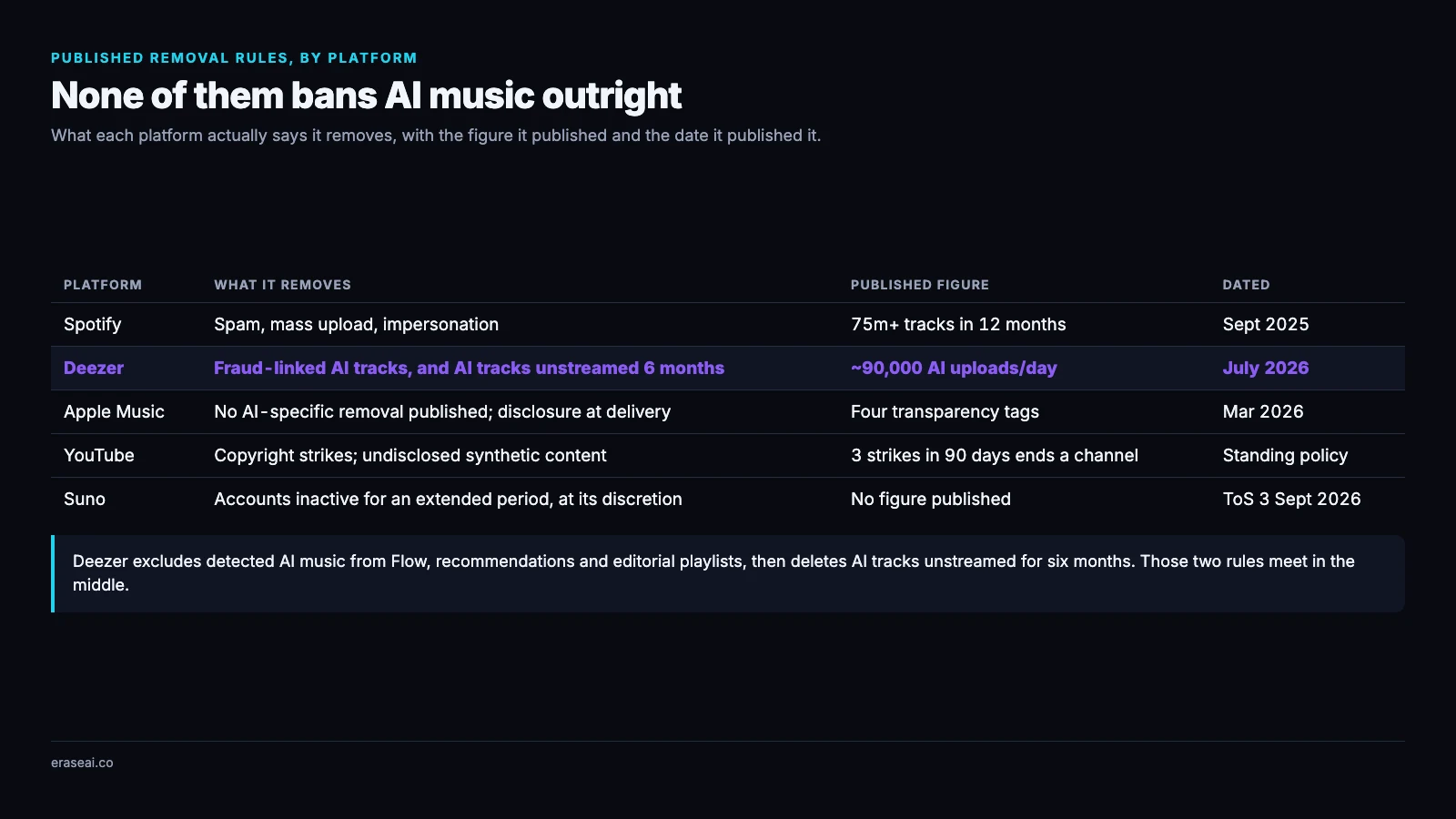
Task: Click 'Fraud-linked AI tracks' removal cell
Action: point(469,368)
